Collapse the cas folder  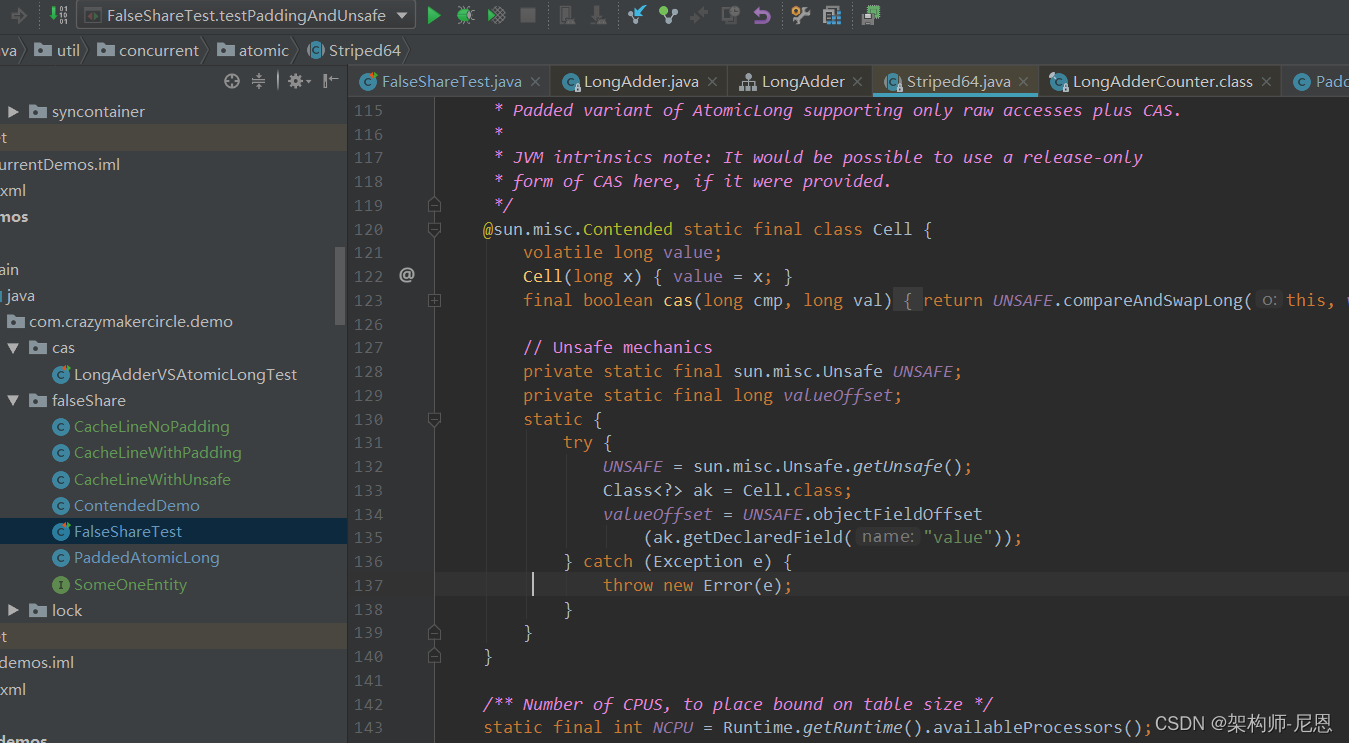pos(13,348)
